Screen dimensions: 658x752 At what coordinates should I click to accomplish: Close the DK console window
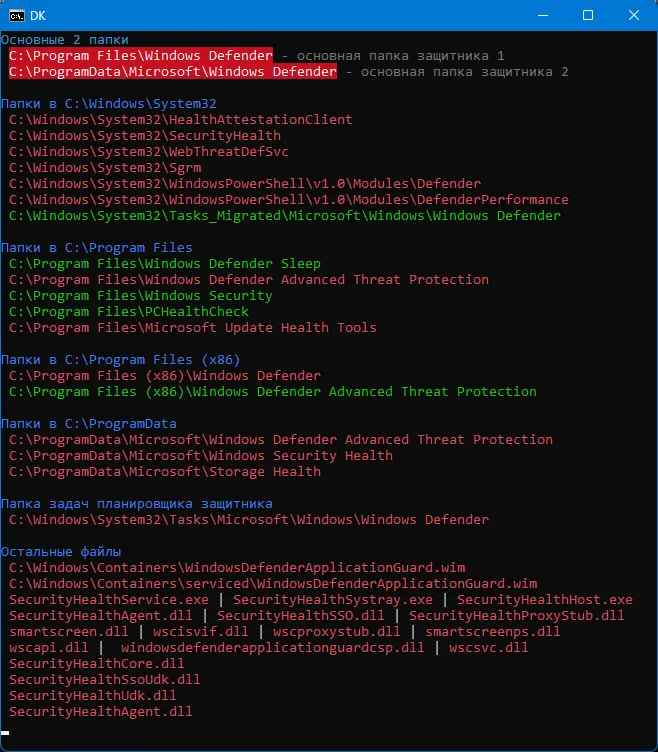click(x=633, y=15)
